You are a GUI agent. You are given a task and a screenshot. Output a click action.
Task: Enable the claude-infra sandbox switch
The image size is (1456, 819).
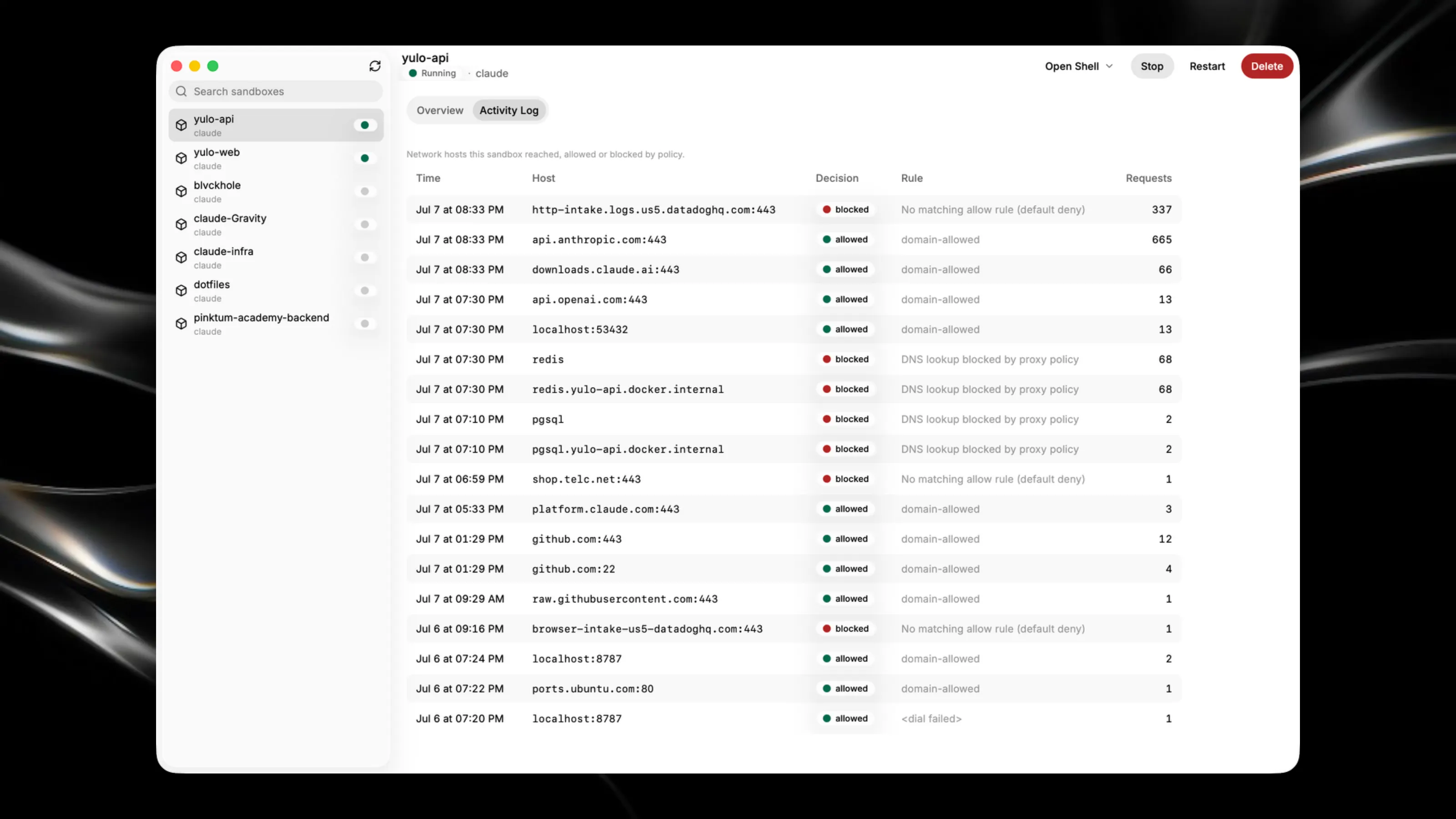[365, 257]
